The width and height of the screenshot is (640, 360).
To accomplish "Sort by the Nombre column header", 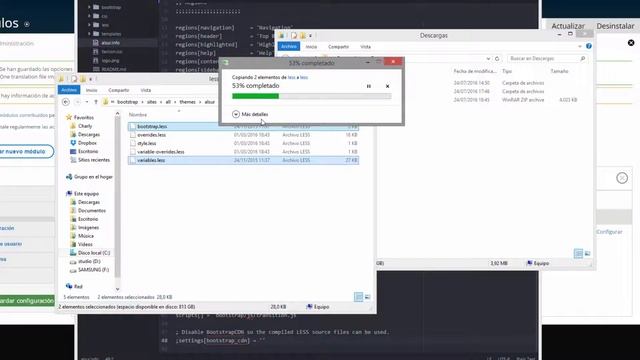I will click(x=138, y=115).
